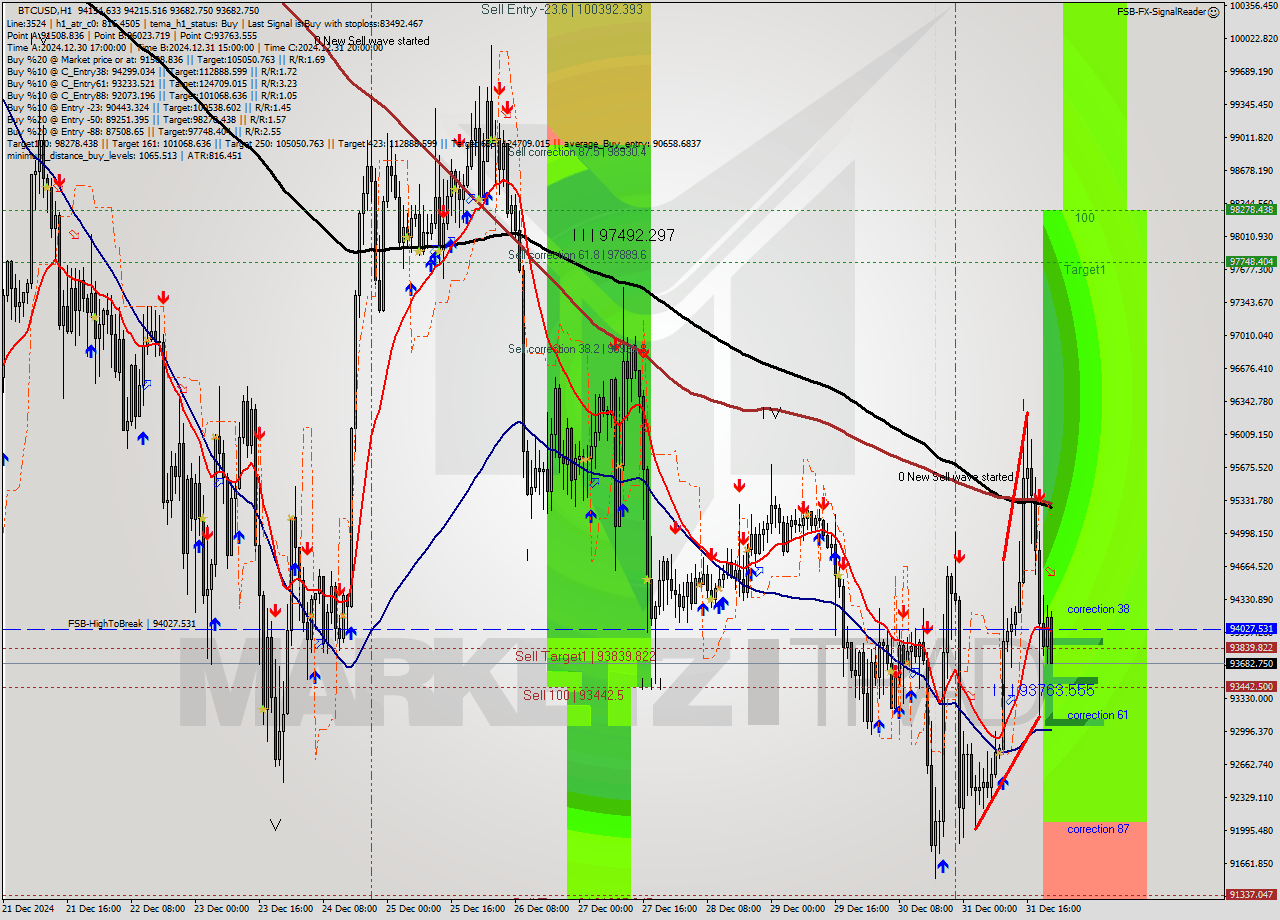Click the 'I I I 93763.555' wave label

pos(1043,691)
